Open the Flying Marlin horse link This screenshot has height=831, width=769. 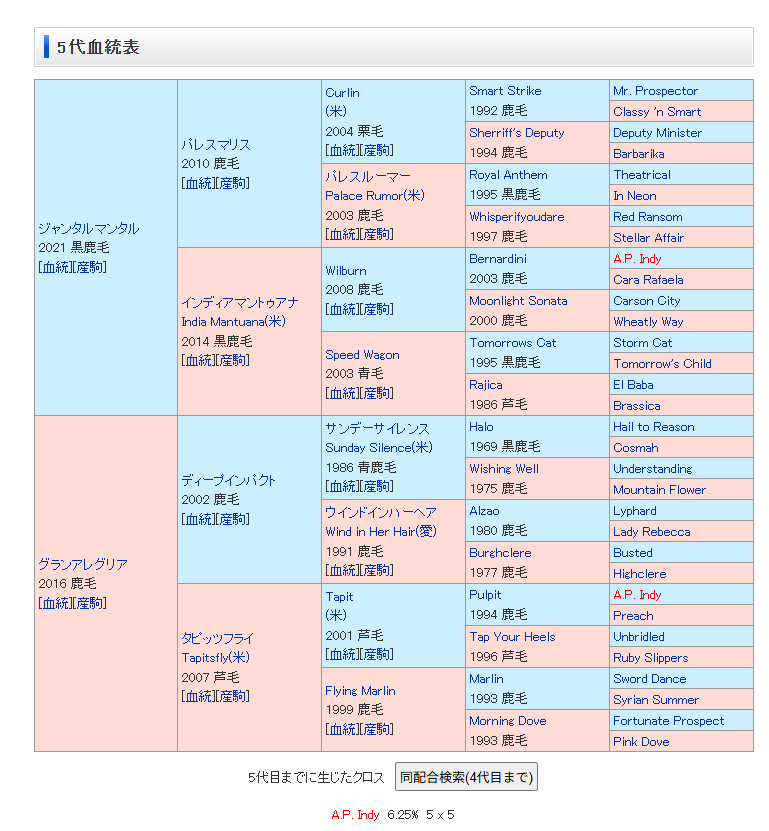click(x=360, y=691)
